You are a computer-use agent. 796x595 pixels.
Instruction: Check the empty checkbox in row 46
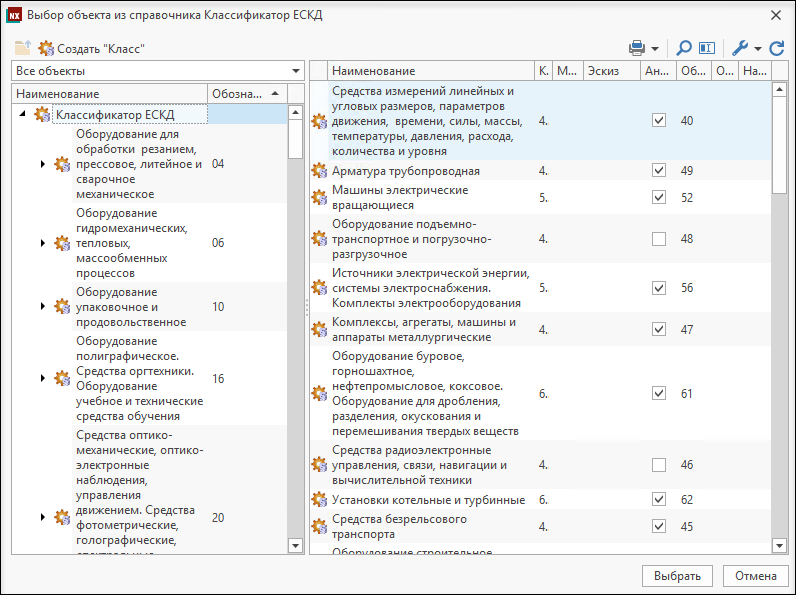pyautogui.click(x=658, y=465)
